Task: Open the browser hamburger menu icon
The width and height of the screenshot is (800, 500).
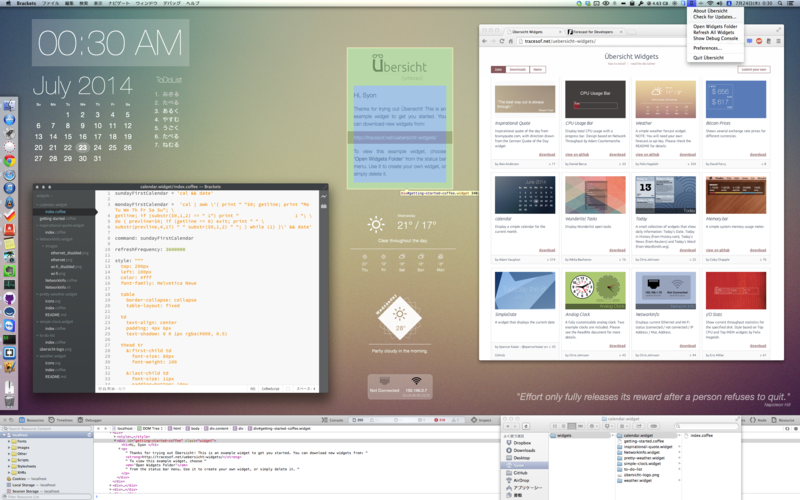Action: (x=778, y=41)
